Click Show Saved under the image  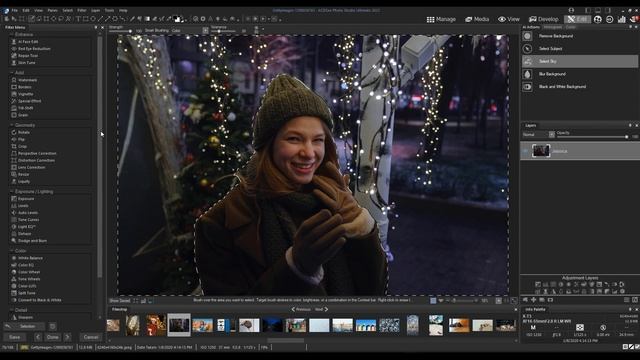(x=120, y=301)
